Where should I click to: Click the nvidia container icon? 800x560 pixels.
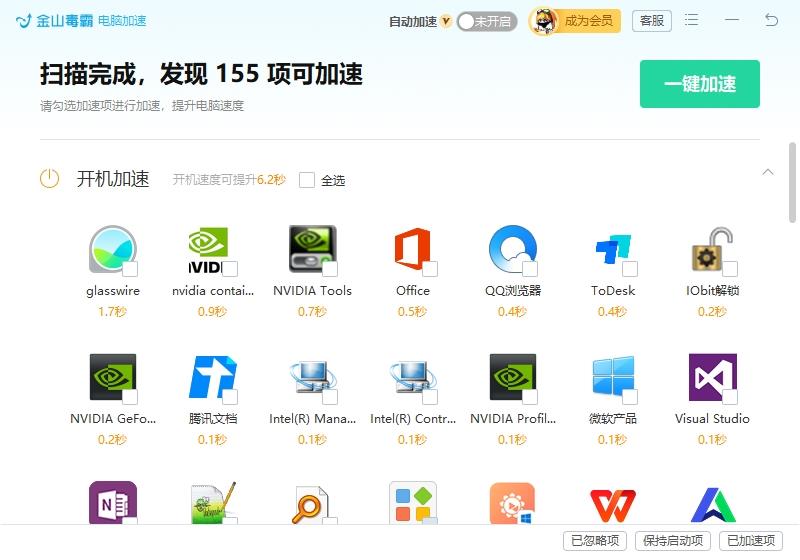tap(209, 250)
